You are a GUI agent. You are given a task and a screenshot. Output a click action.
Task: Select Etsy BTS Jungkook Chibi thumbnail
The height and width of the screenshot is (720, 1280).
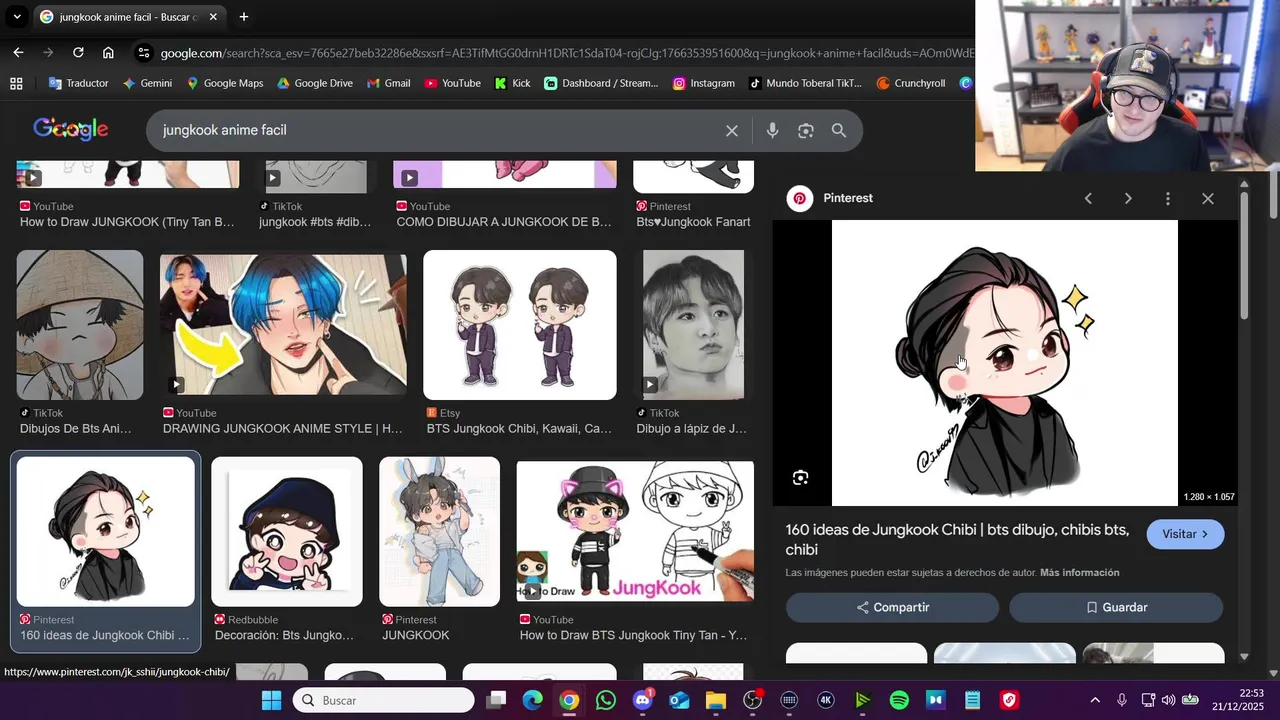click(x=520, y=325)
